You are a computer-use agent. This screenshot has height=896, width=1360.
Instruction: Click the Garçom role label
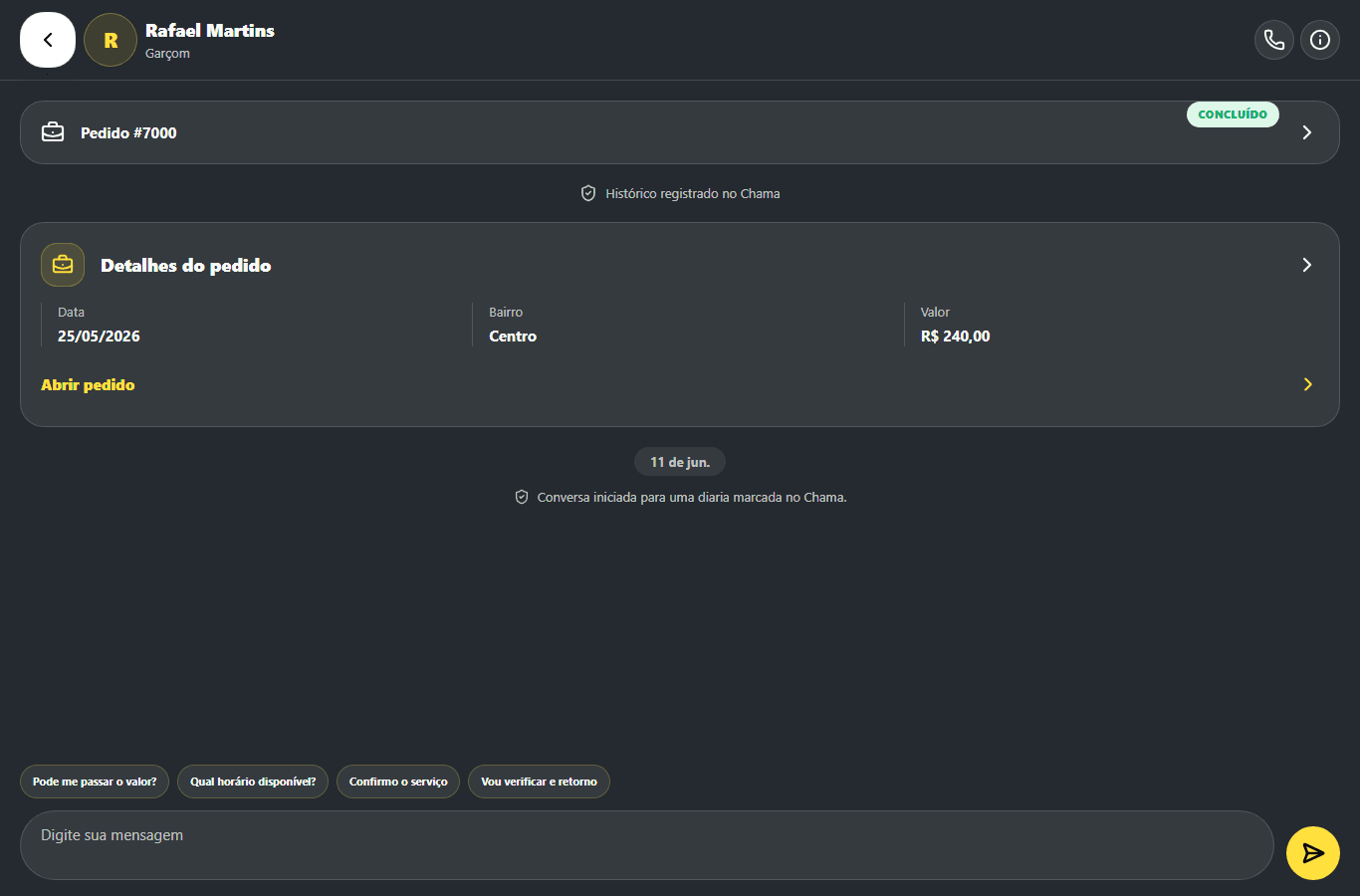click(167, 54)
